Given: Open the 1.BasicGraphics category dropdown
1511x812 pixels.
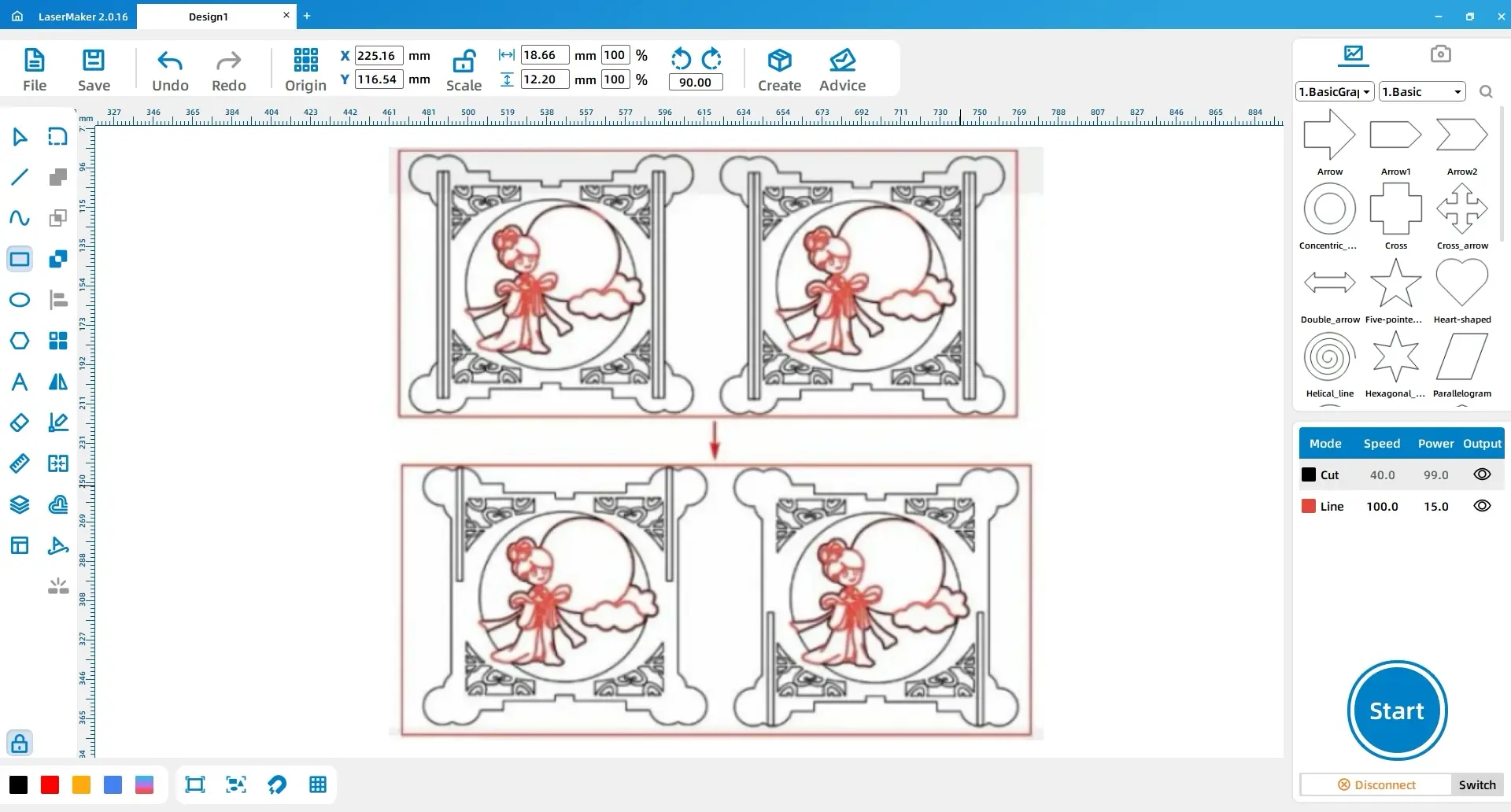Looking at the screenshot, I should [1335, 91].
